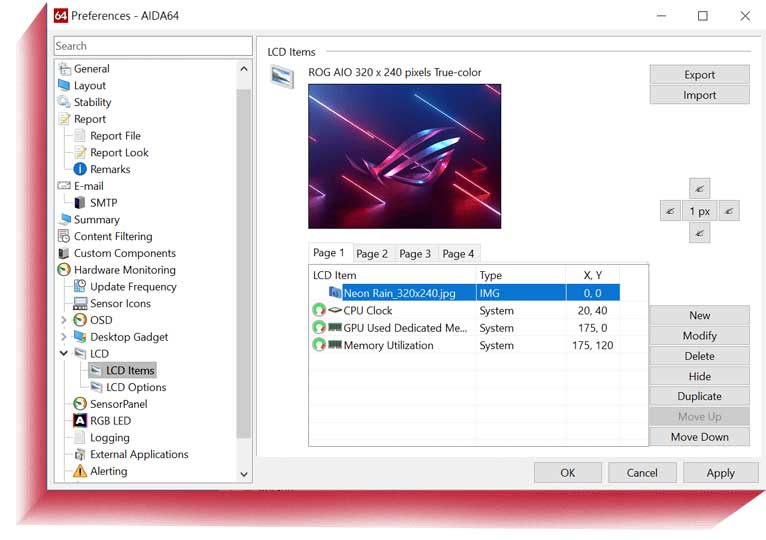Nudge item left with the left arrow button
The image size is (766, 540).
(670, 211)
